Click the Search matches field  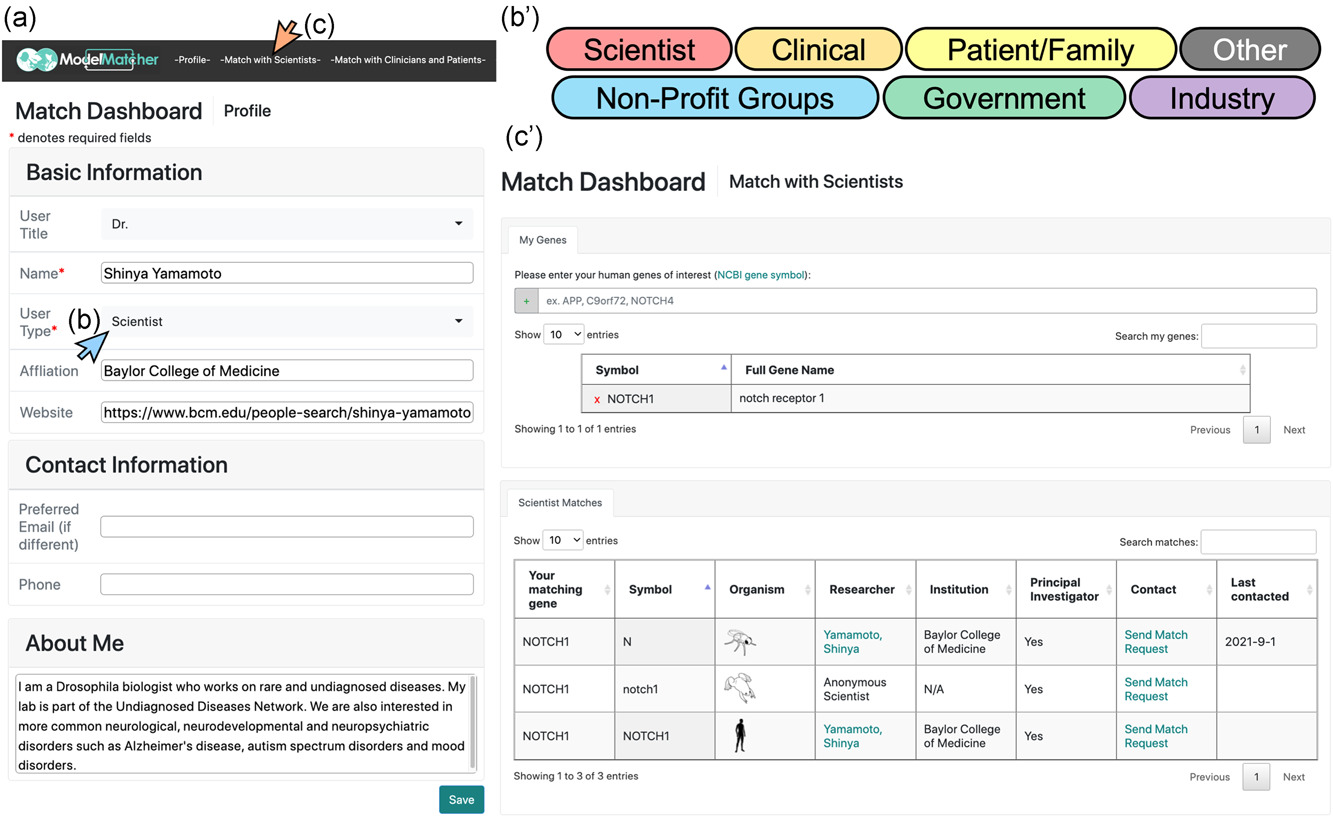point(1258,542)
